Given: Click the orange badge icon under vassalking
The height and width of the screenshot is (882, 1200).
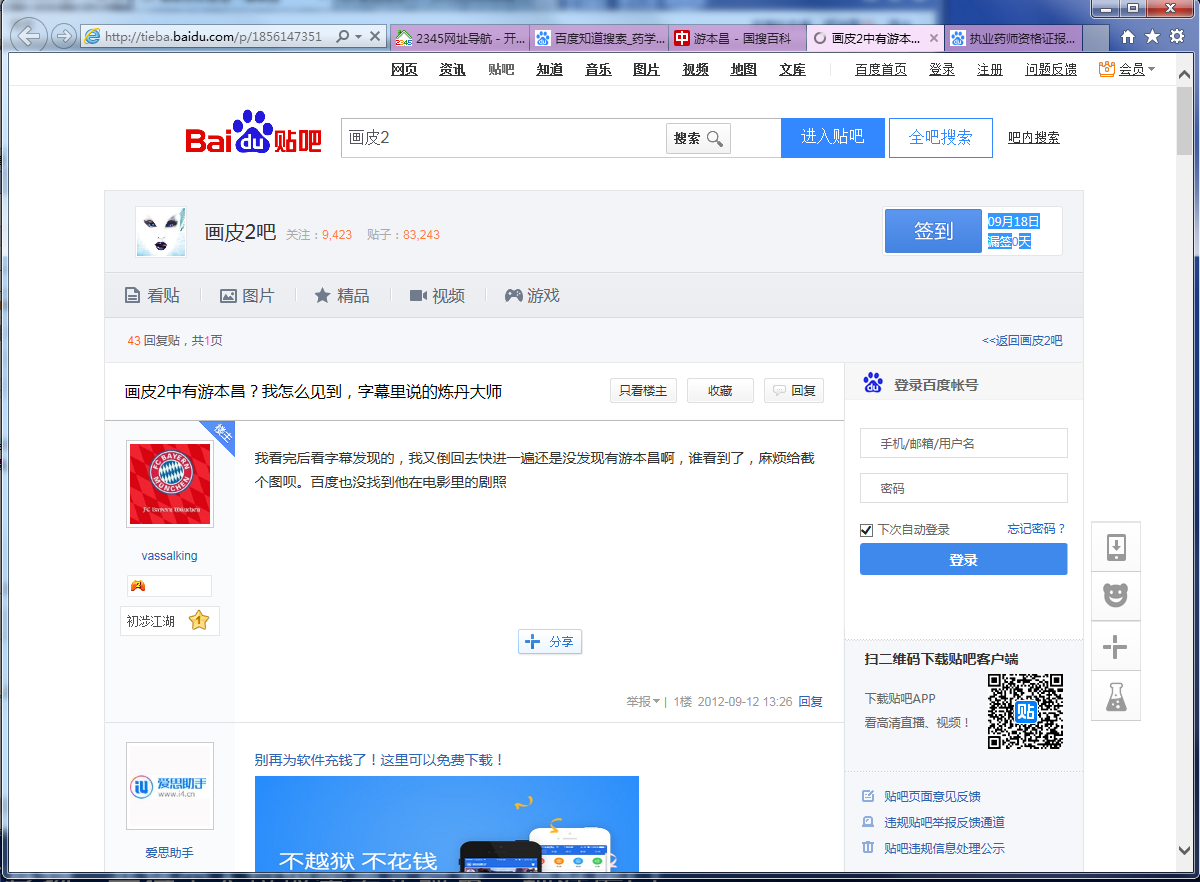Looking at the screenshot, I should coord(138,586).
